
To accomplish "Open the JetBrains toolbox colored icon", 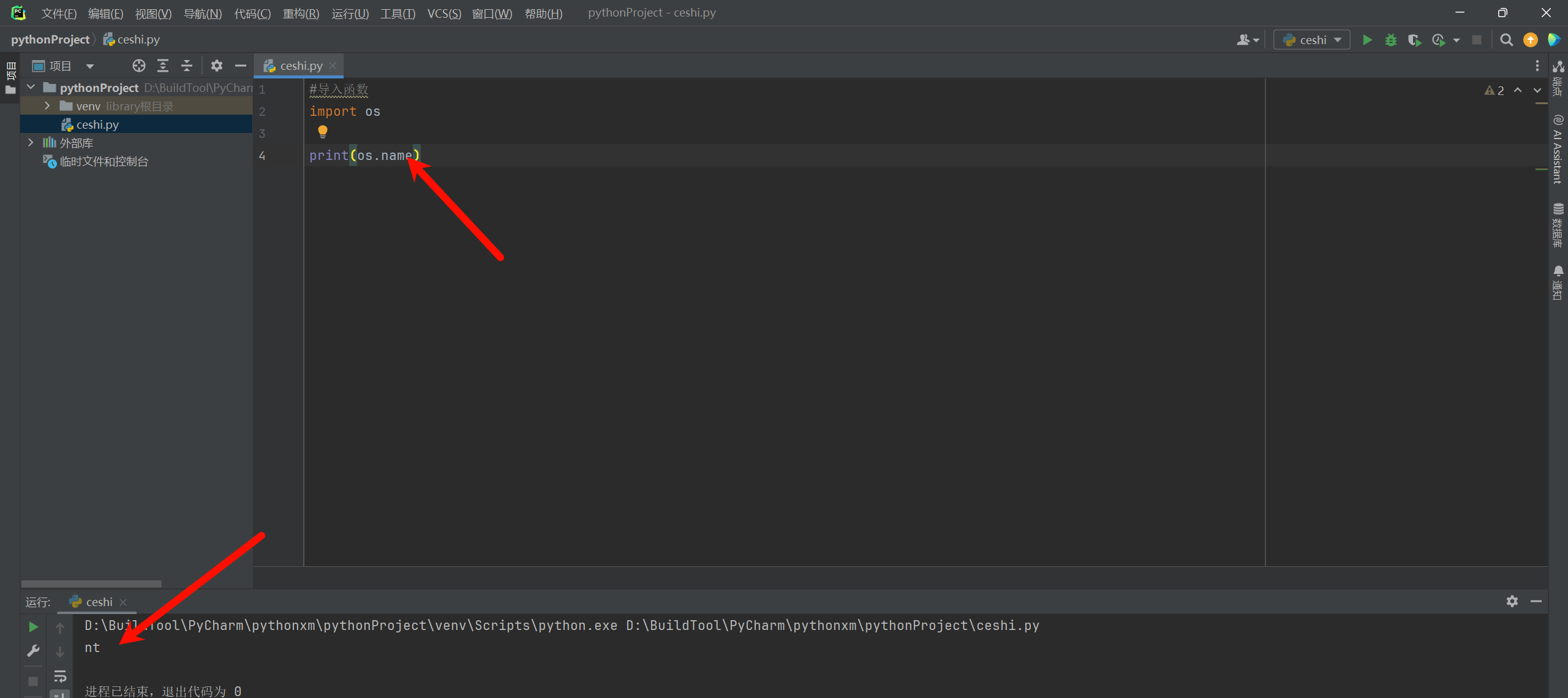I will pos(1554,40).
